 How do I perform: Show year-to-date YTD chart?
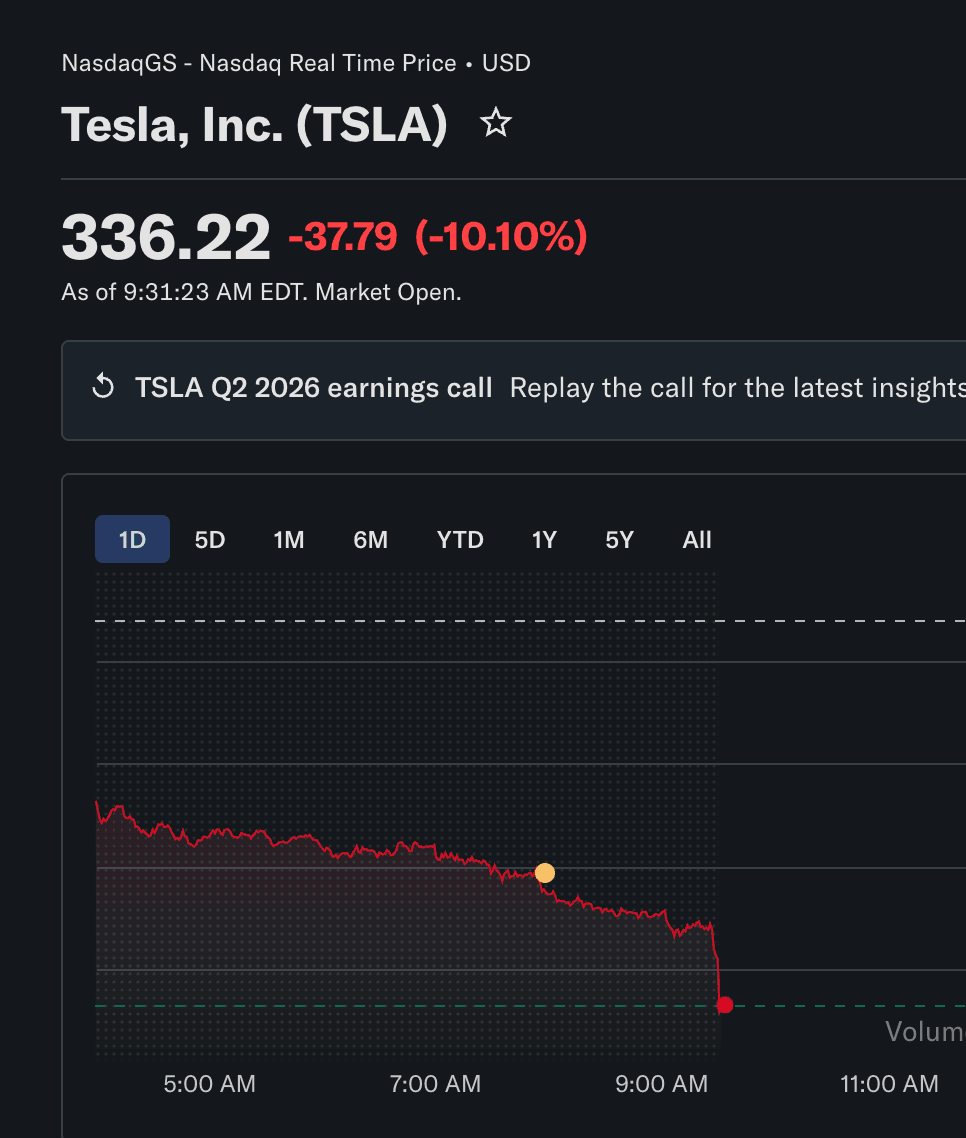460,539
